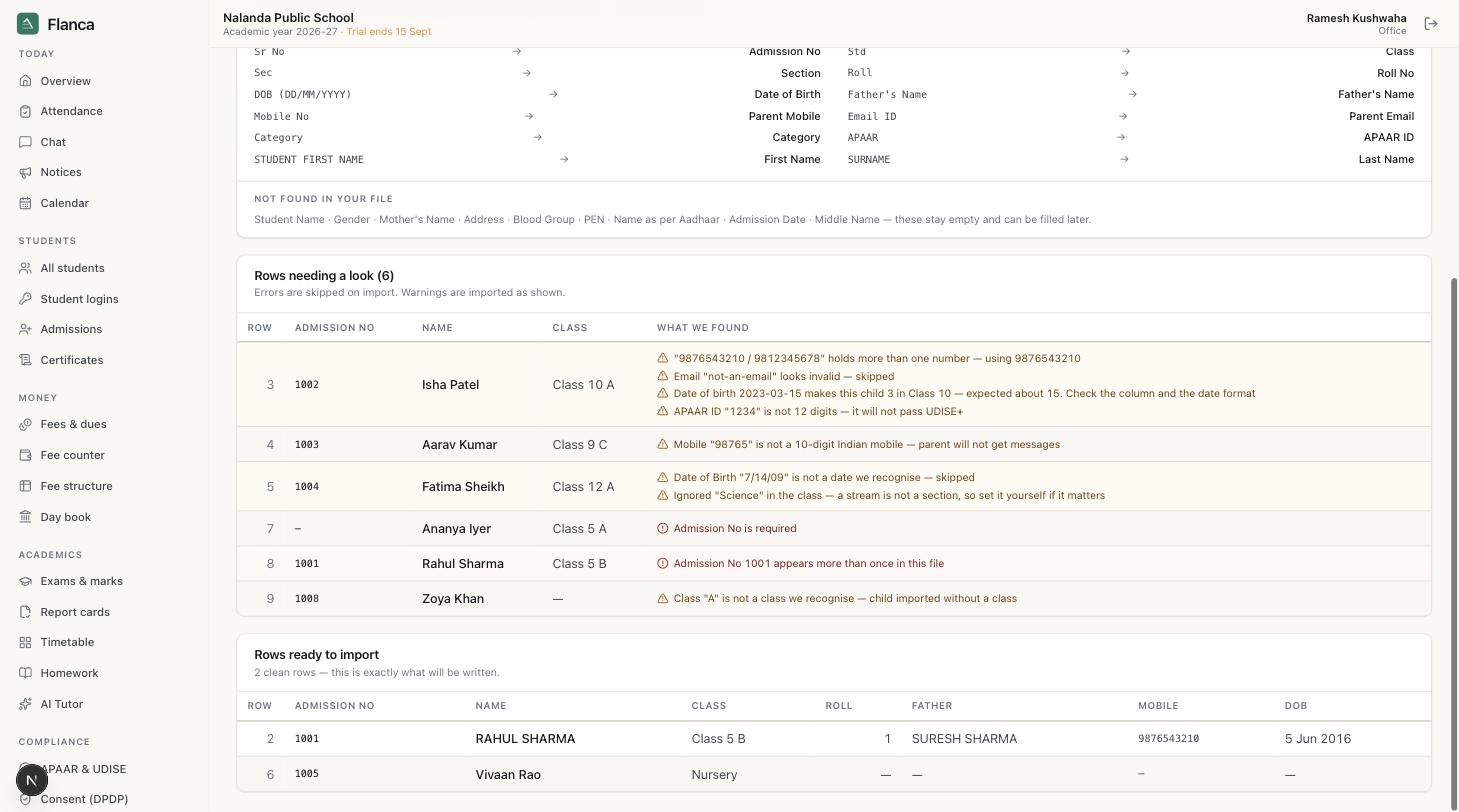
Task: Click the 'DOB (DD/MM/YYYY)' column label
Action: tap(303, 95)
